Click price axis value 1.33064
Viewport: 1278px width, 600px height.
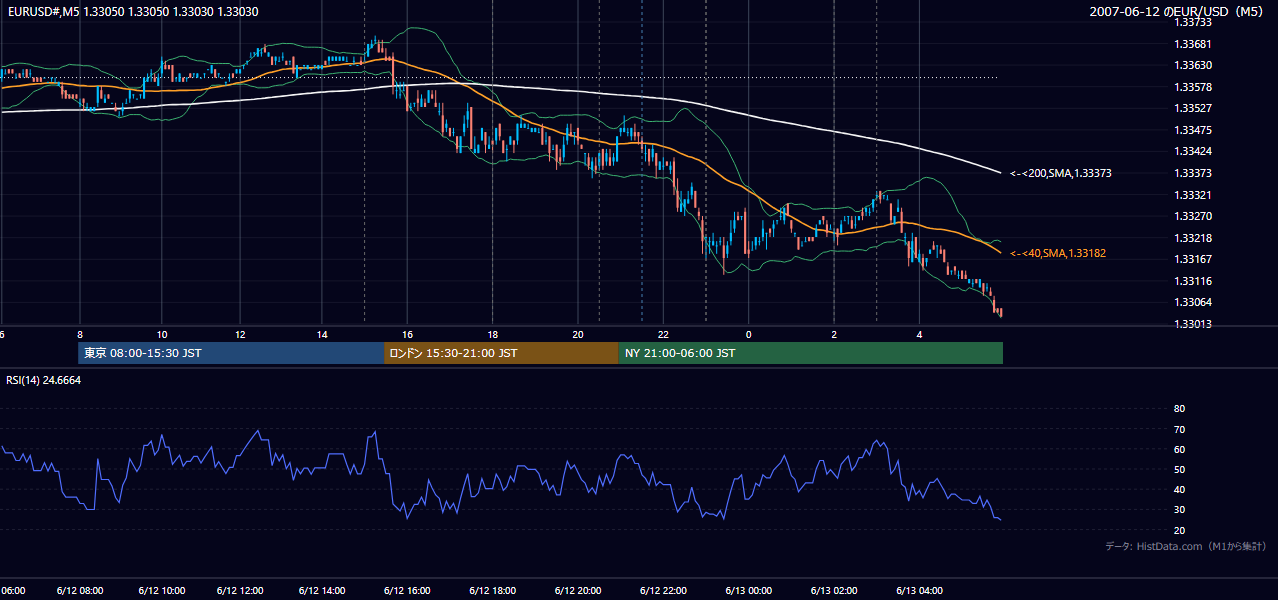click(1194, 302)
